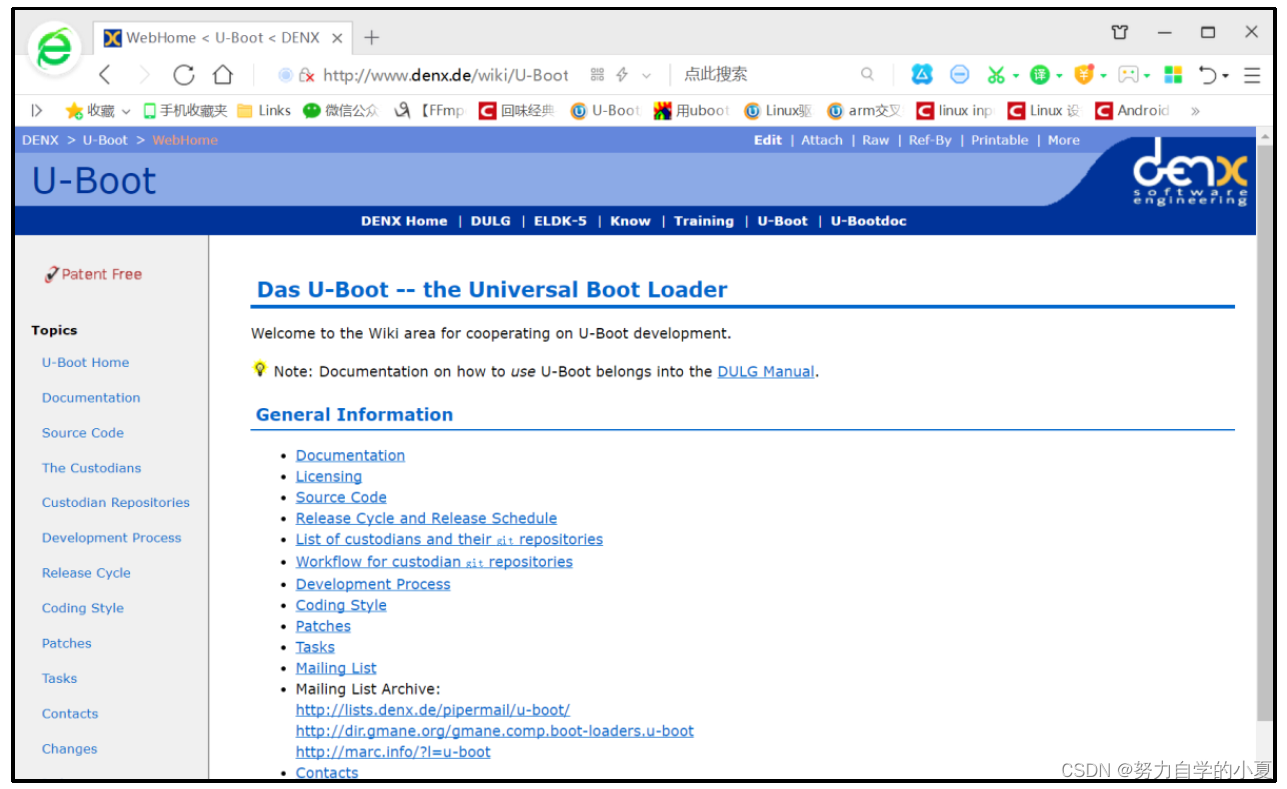The image size is (1287, 789).
Task: Open the browser hamburger main menu
Action: [1252, 75]
